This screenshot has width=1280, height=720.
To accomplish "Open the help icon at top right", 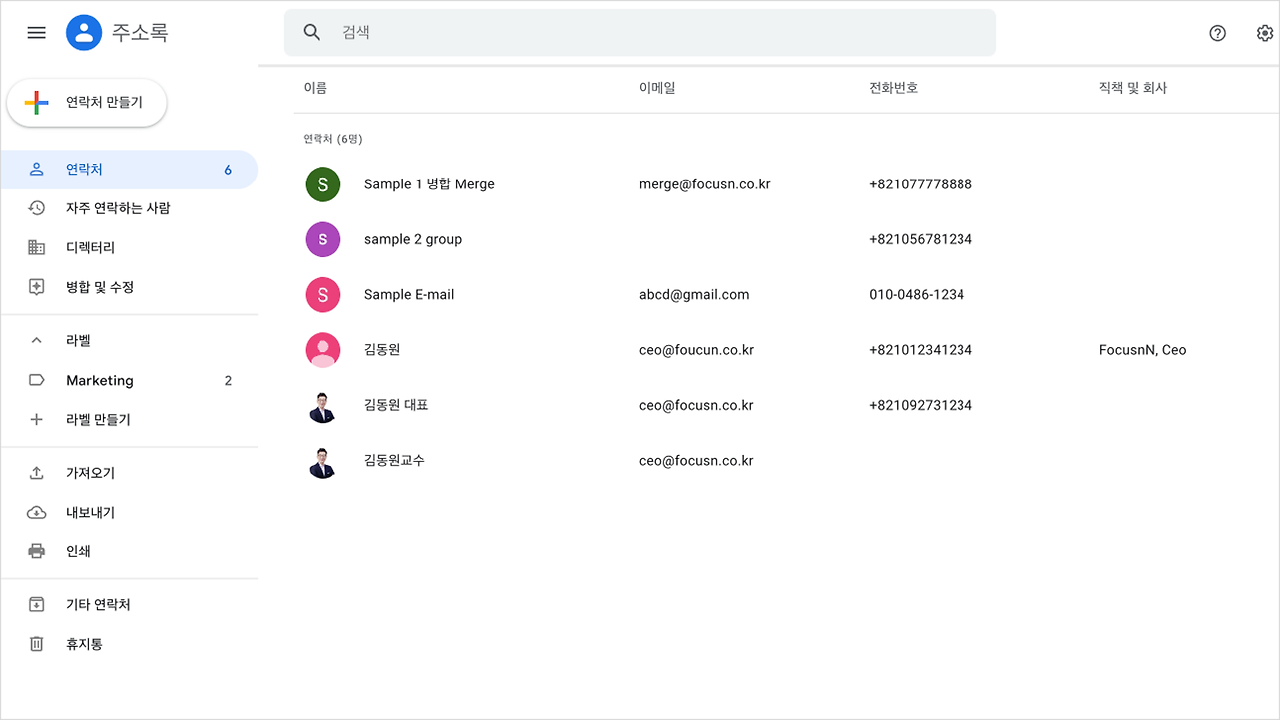I will [1217, 33].
